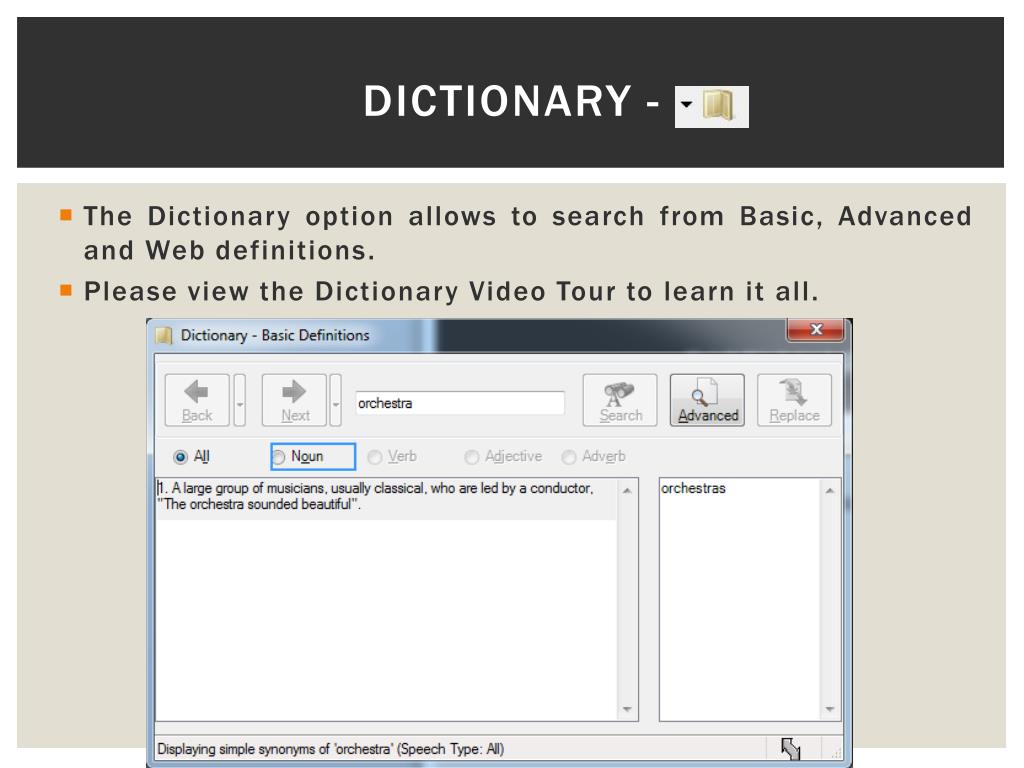The image size is (1024, 768).
Task: Click definitions pane scroll down arrow
Action: point(627,709)
